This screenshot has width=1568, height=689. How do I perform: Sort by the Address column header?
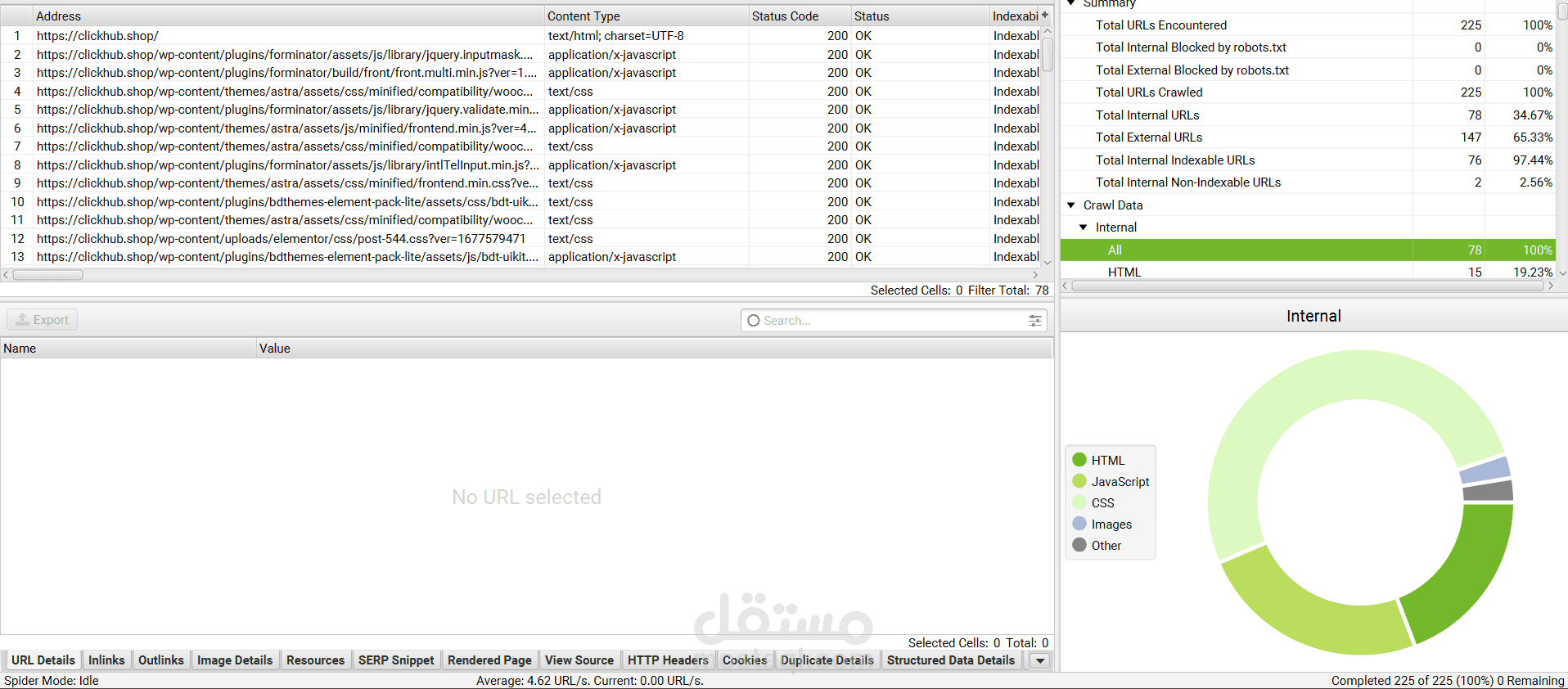point(289,16)
